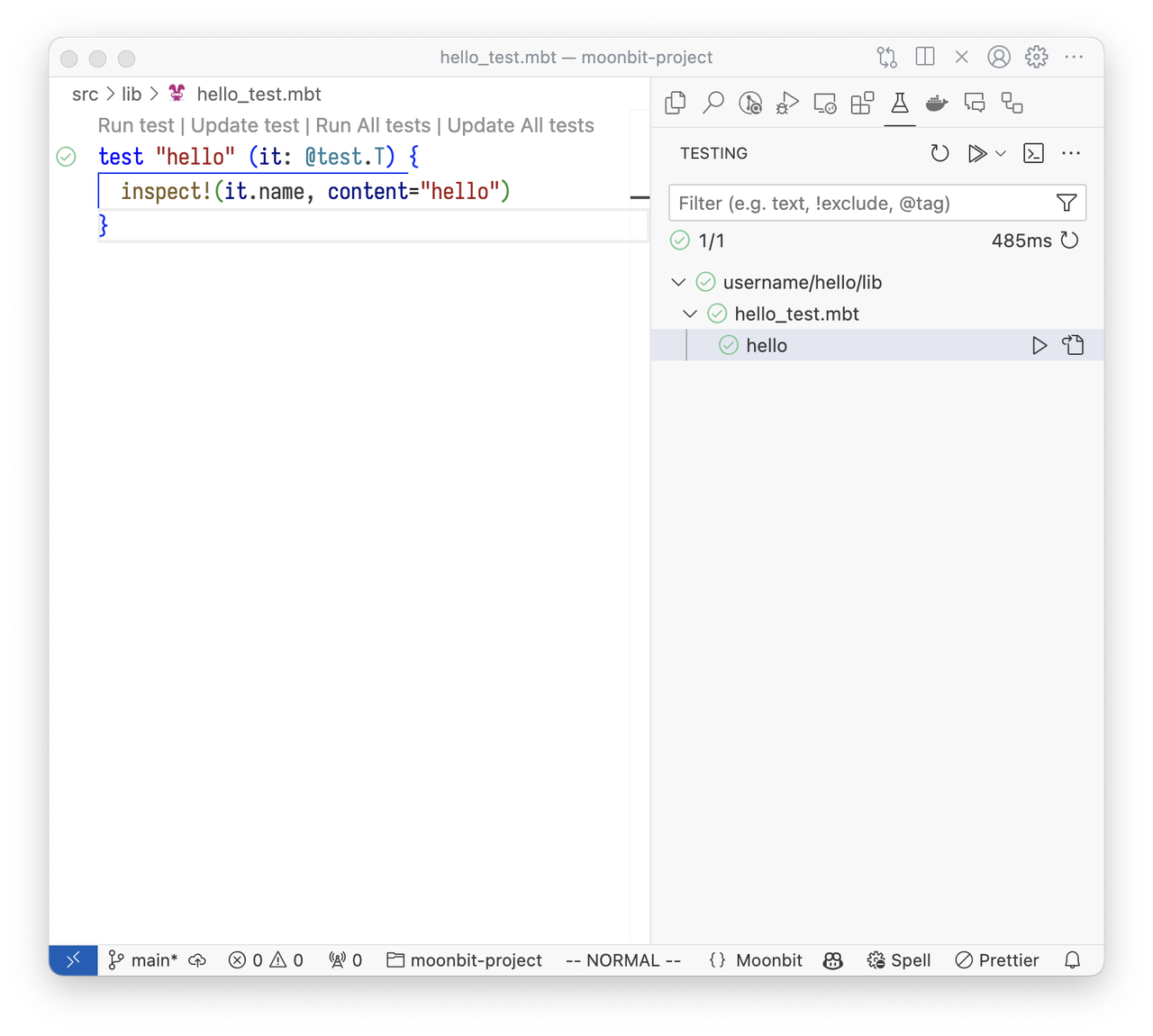Open the Run Tests dropdown chevron
Screen dimensions: 1153x1036
click(1002, 153)
